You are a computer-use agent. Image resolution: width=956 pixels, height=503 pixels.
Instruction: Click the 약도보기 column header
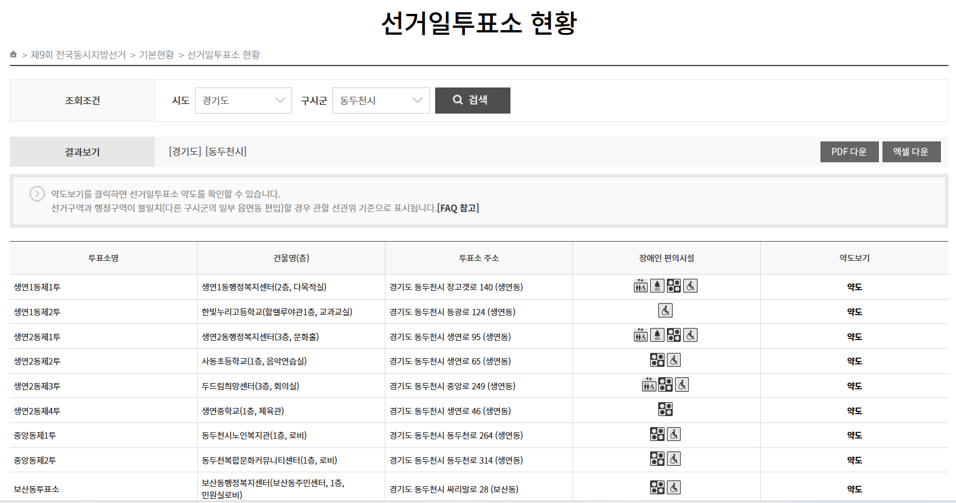pos(854,258)
